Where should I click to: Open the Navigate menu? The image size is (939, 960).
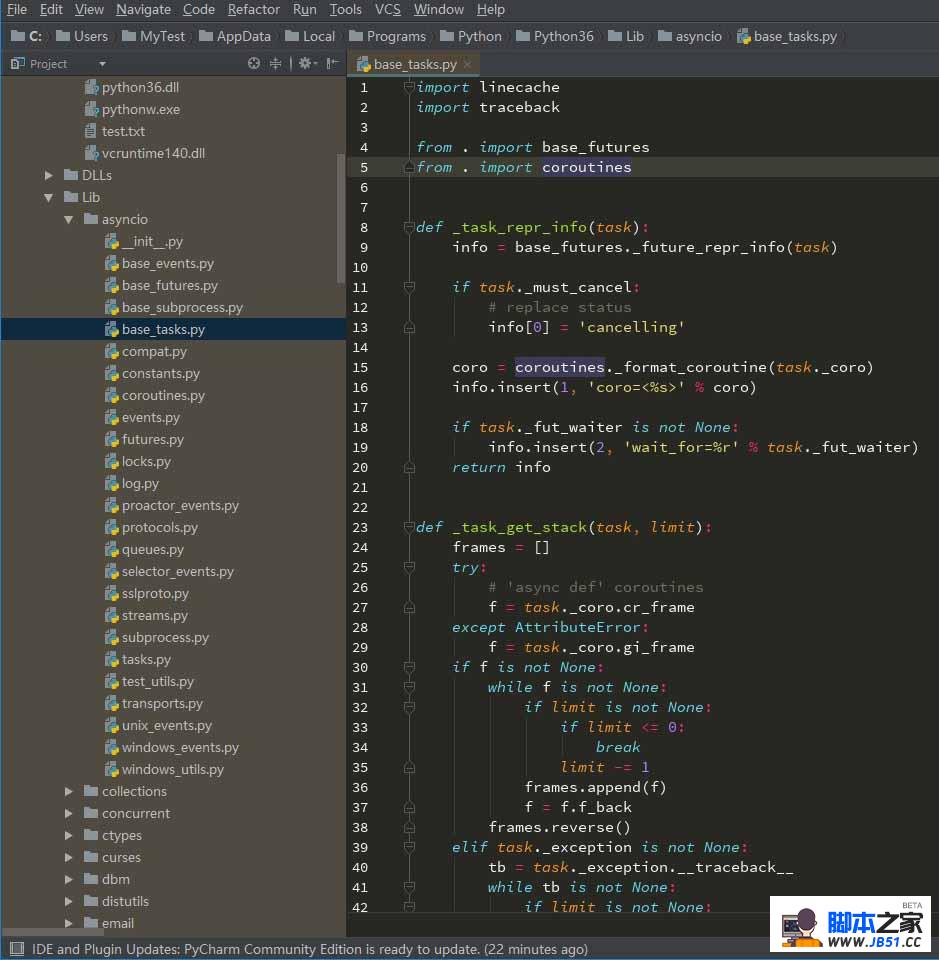(x=143, y=10)
